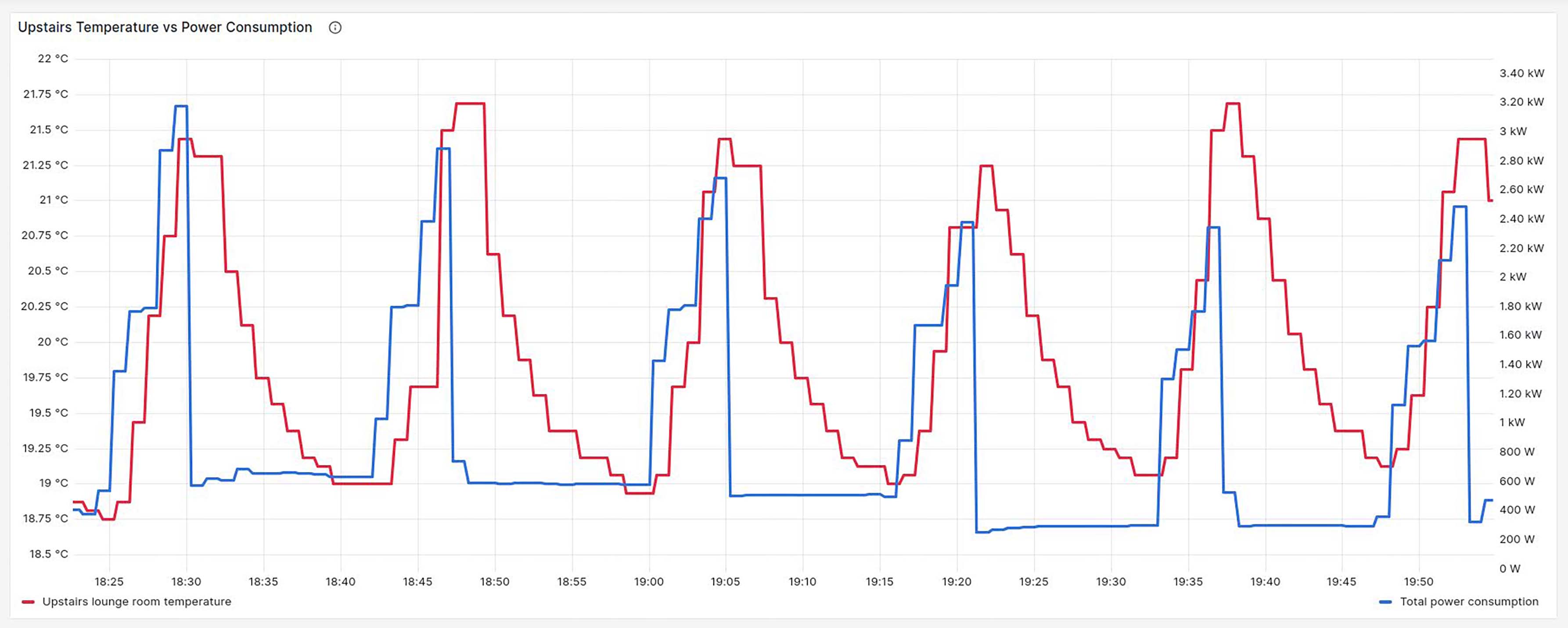
Task: Click the 18:35 time axis label
Action: point(263,582)
